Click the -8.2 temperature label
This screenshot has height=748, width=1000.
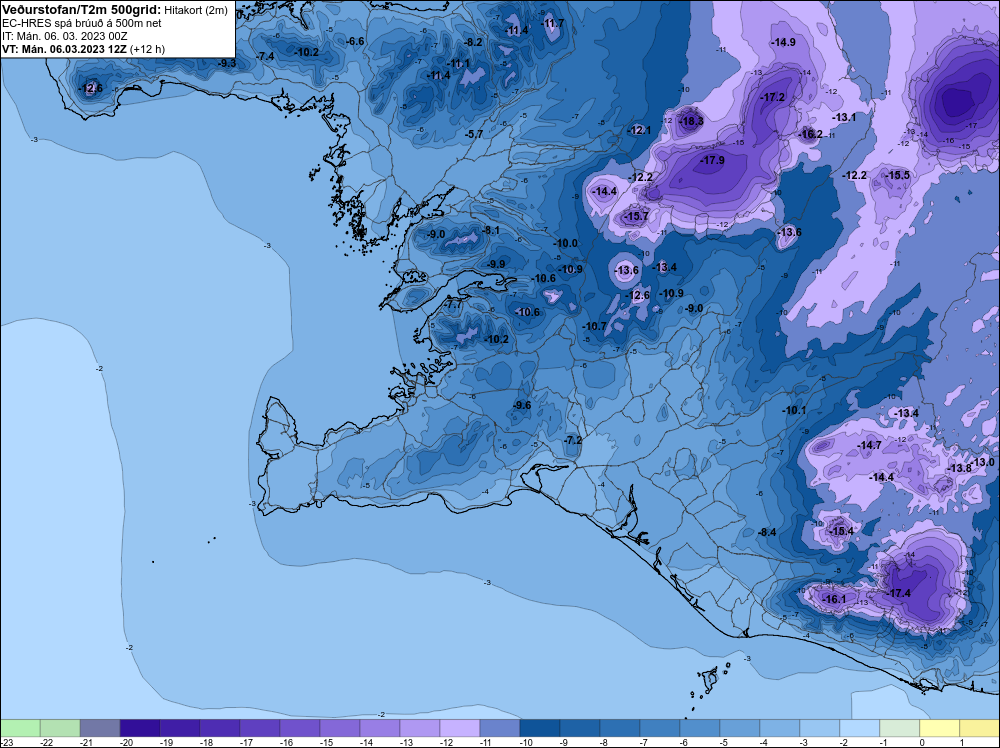[x=473, y=42]
